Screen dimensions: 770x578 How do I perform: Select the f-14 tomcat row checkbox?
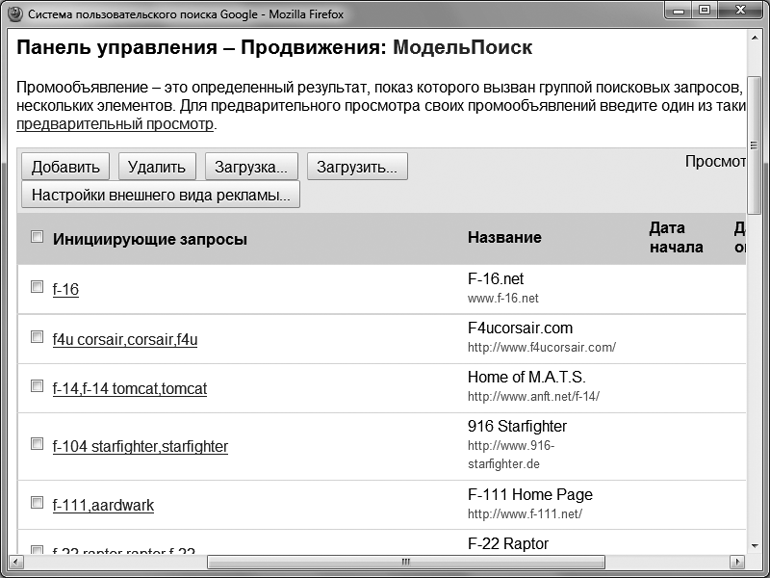pyautogui.click(x=37, y=386)
